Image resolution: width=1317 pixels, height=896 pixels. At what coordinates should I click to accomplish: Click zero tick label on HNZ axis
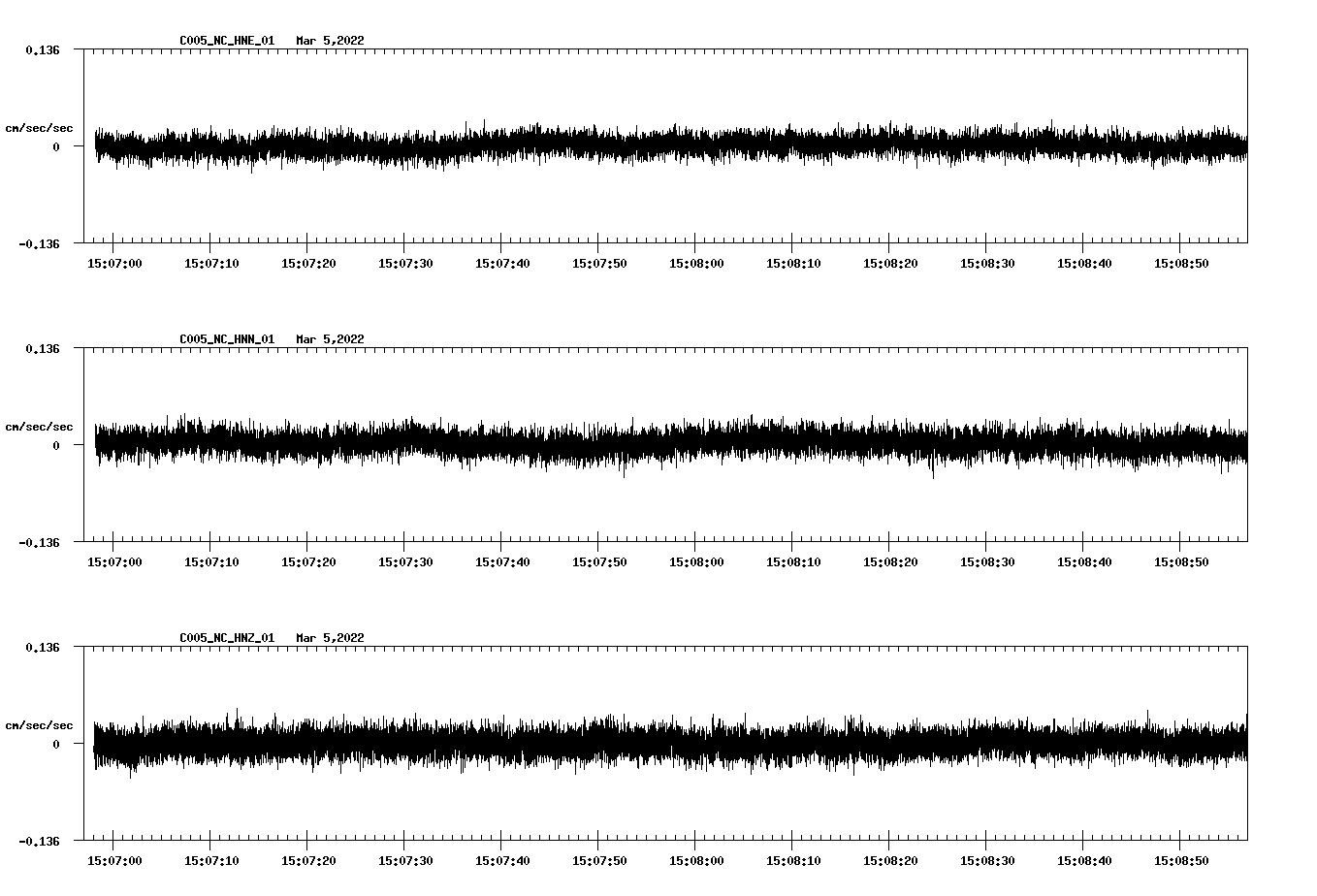click(56, 744)
